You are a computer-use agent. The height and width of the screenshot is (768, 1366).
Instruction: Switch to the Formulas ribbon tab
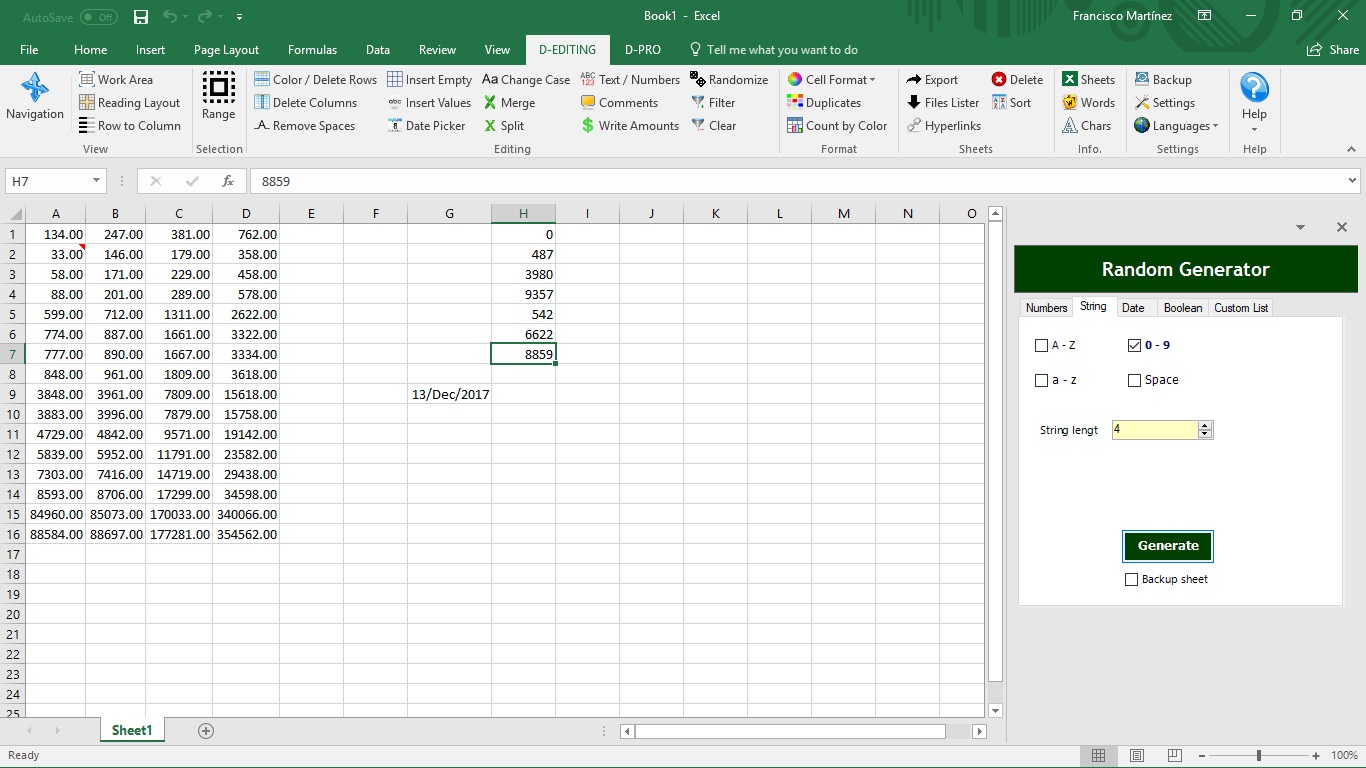(312, 50)
